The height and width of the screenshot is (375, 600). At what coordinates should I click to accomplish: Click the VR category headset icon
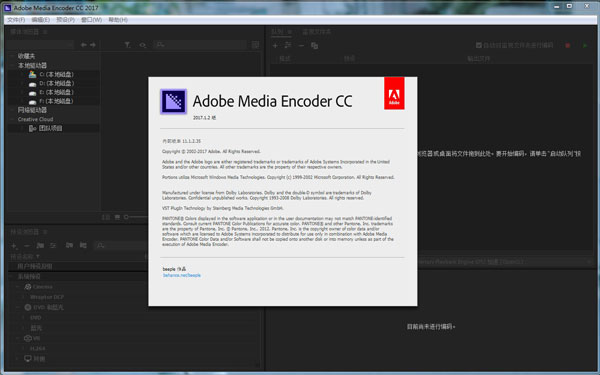point(28,338)
